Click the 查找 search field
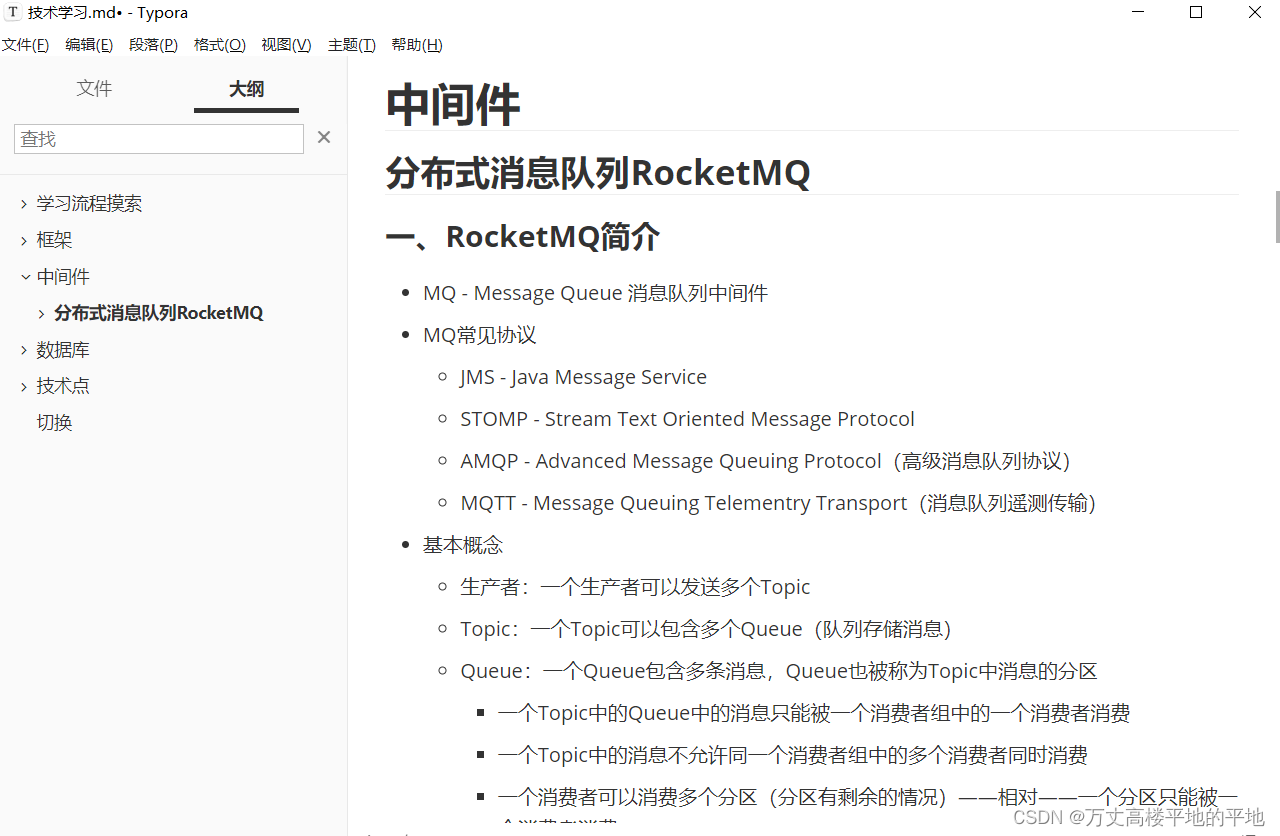The image size is (1280, 836). [x=159, y=139]
